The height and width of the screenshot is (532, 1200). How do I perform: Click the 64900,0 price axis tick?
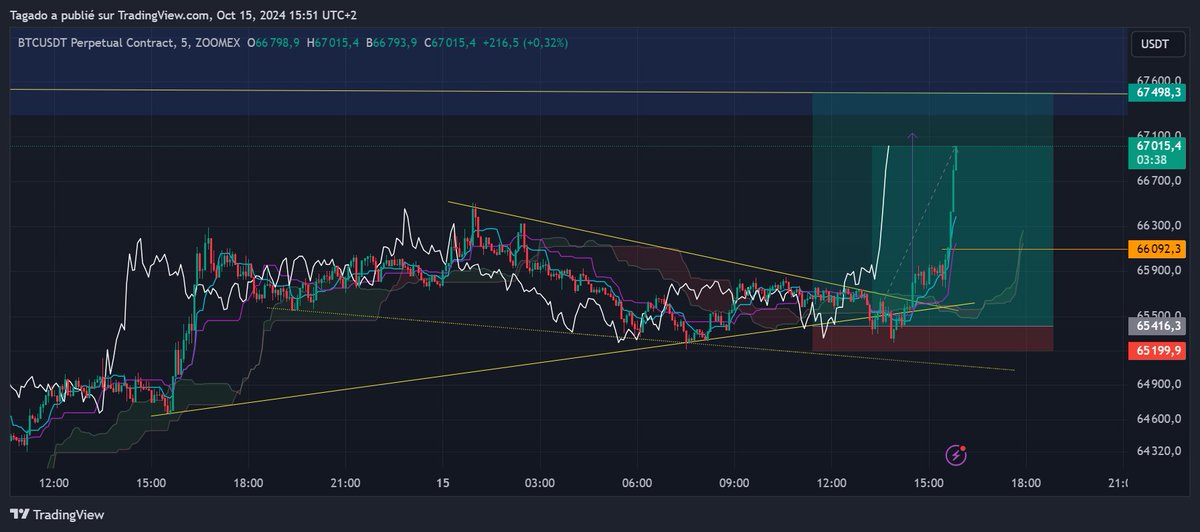click(x=1158, y=384)
